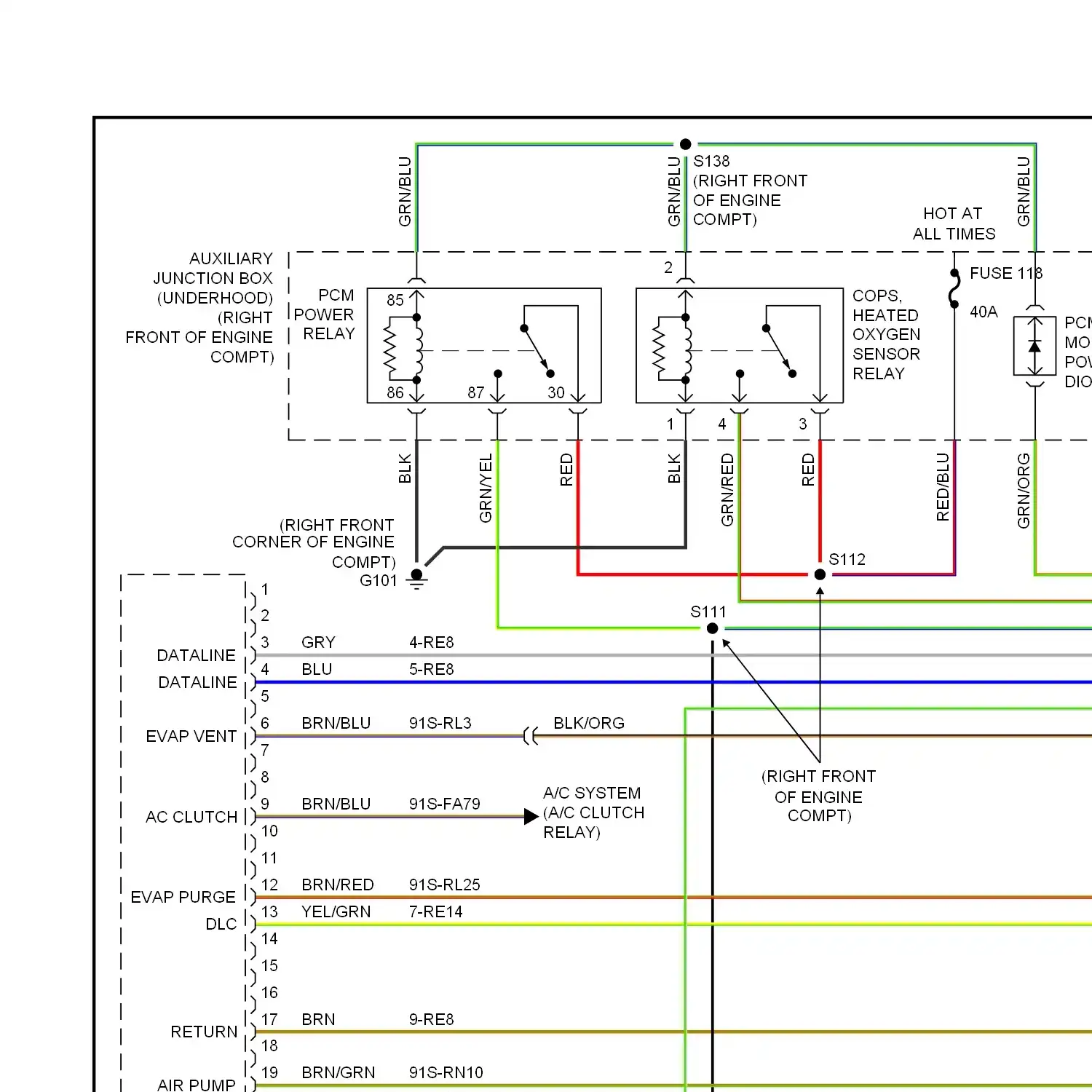This screenshot has height=1092, width=1092.
Task: Click the S138 label text
Action: point(711,161)
